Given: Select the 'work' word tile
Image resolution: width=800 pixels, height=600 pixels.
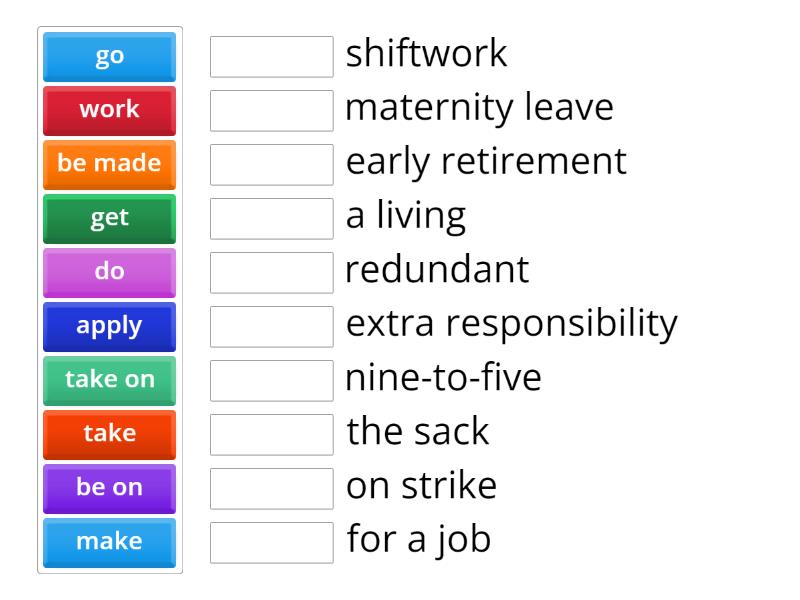Looking at the screenshot, I should 109,110.
